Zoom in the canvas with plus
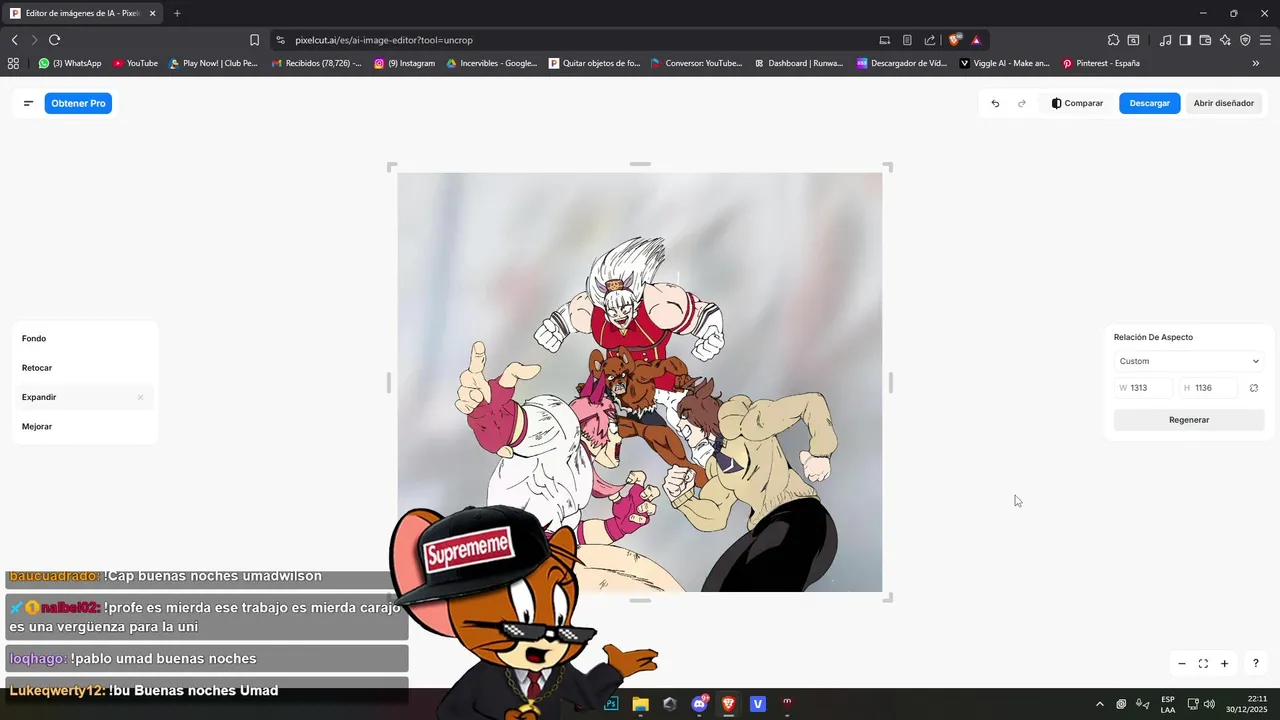This screenshot has height=720, width=1280. (1224, 664)
